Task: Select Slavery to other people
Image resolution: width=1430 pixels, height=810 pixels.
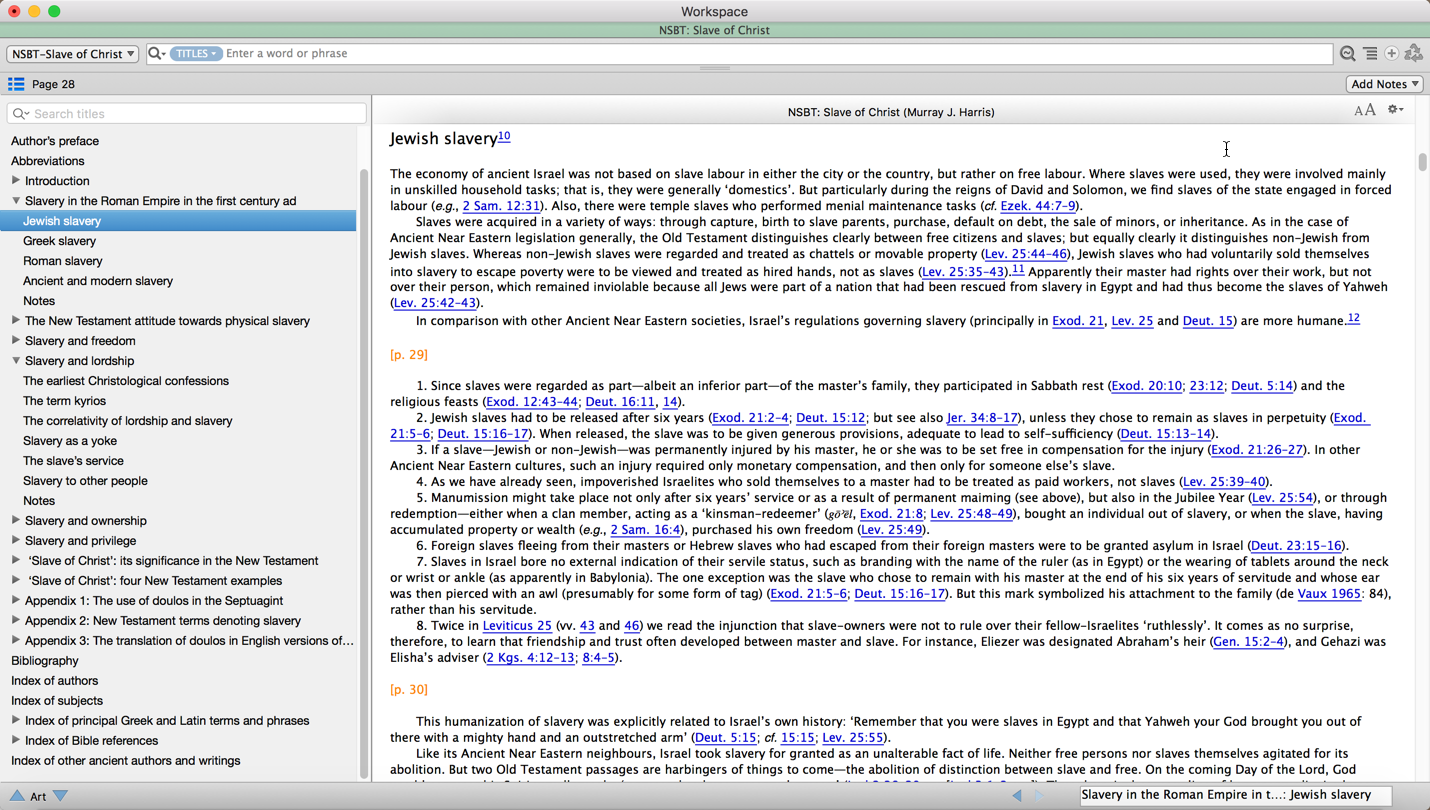Action: click(x=85, y=481)
